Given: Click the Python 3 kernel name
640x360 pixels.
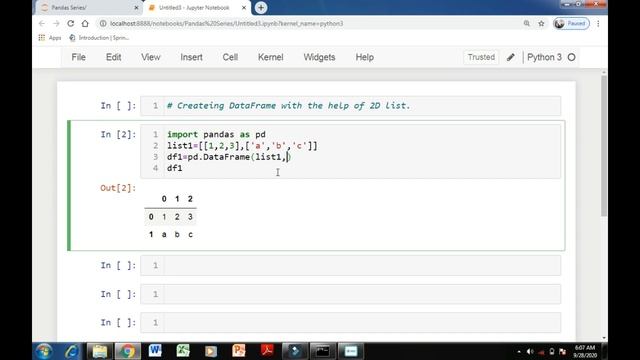Looking at the screenshot, I should pyautogui.click(x=544, y=57).
